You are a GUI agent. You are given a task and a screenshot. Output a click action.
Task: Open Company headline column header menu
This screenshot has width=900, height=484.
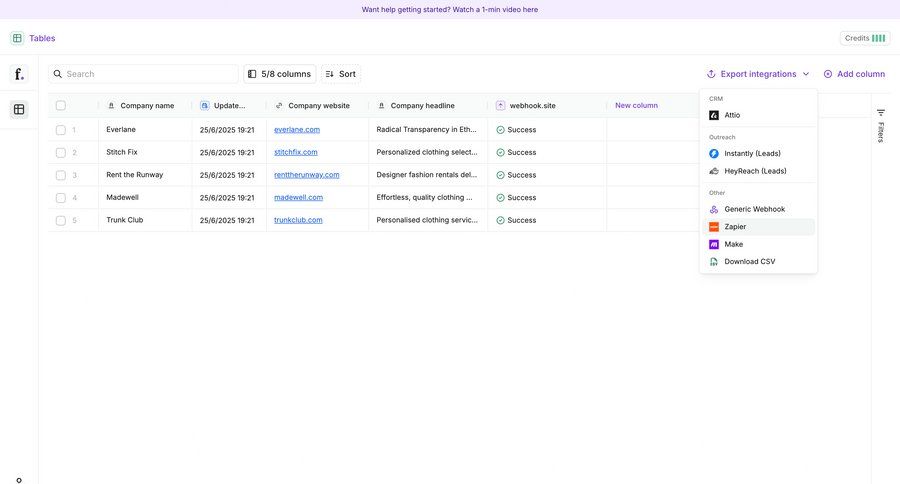[428, 106]
